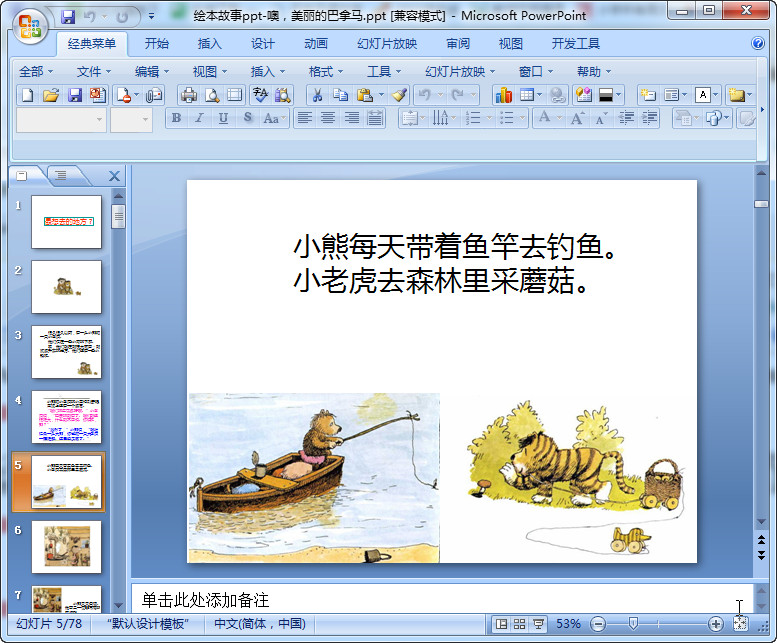Click the main slide vertical scrollbar handle
The height and width of the screenshot is (643, 777).
pos(761,204)
